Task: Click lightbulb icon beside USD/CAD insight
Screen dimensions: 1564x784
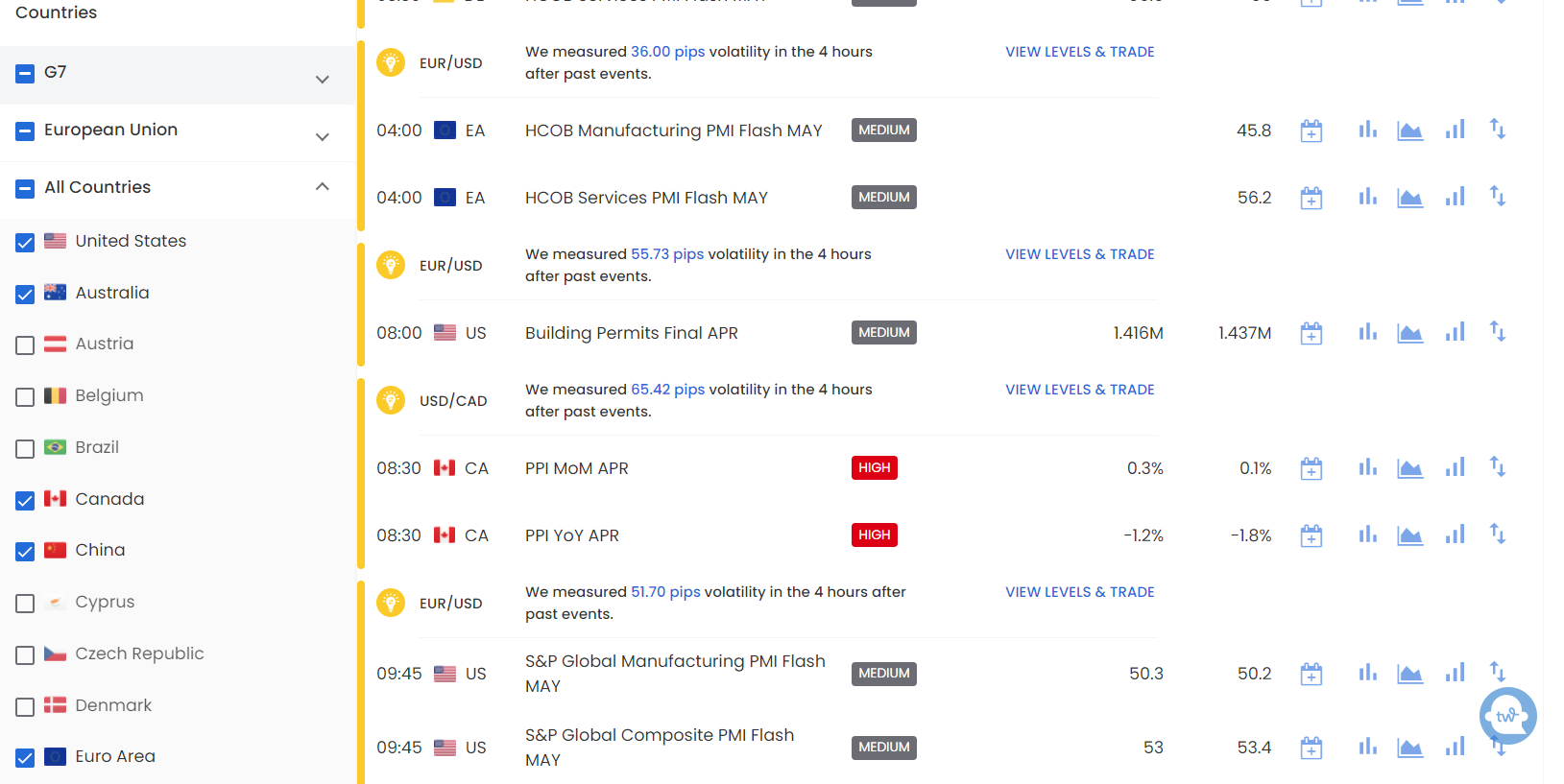Action: tap(391, 400)
